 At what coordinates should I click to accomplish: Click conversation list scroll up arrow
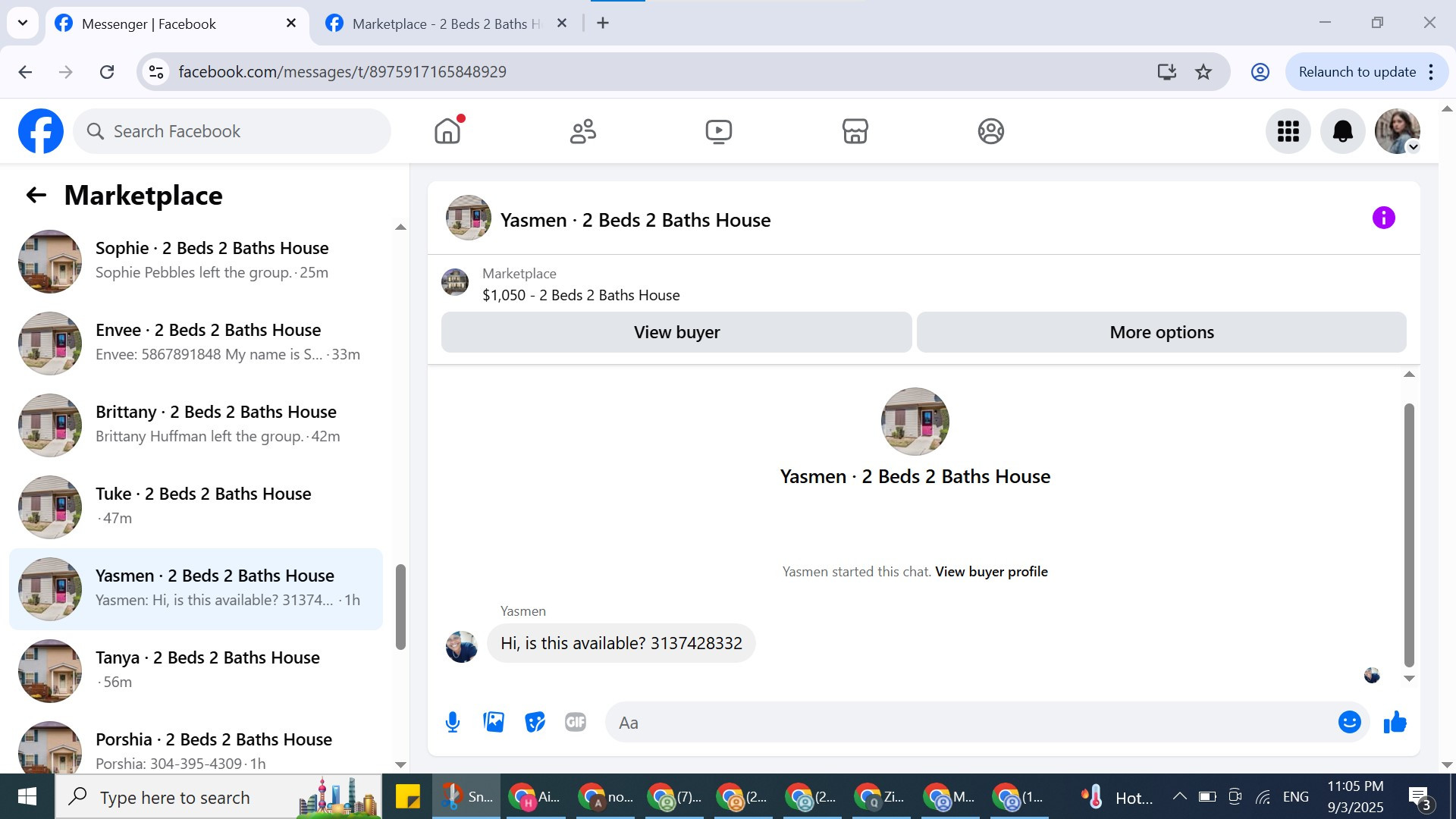click(x=400, y=227)
